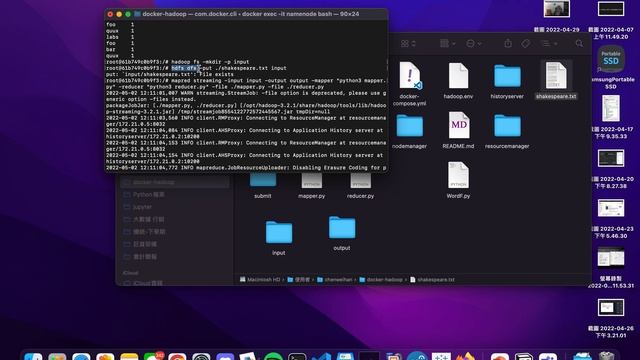This screenshot has height=360, width=640.
Task: Select the input folder in Finder
Action: click(279, 238)
